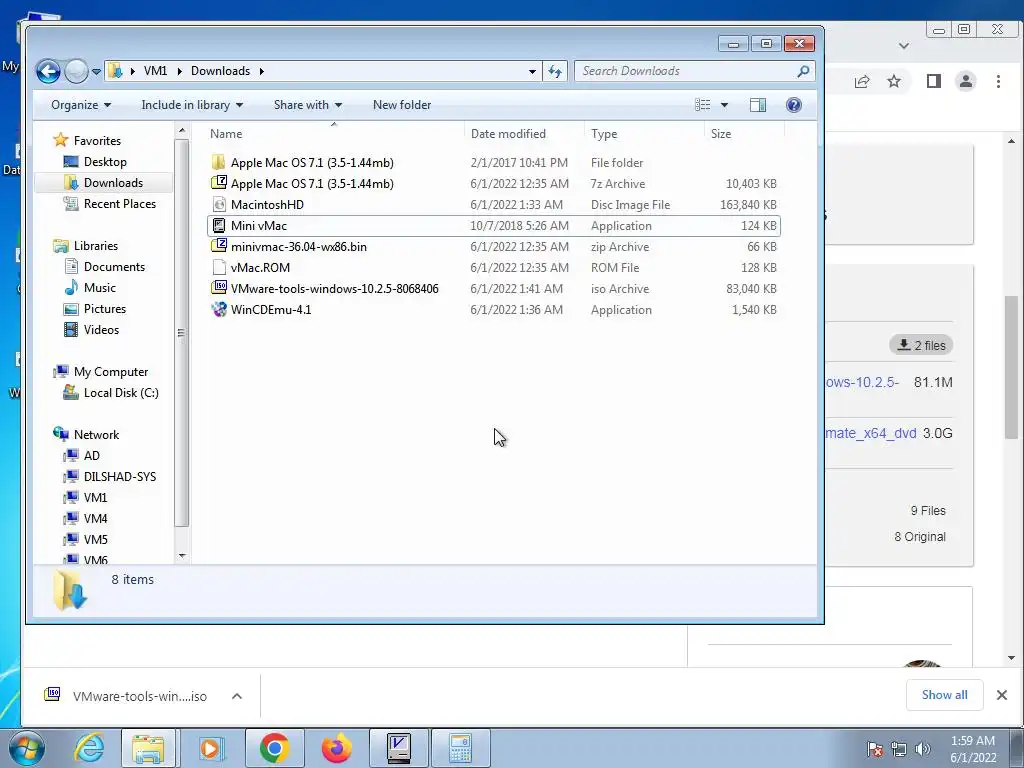This screenshot has width=1024, height=768.
Task: Click Favorites in navigation pane
Action: (x=97, y=140)
